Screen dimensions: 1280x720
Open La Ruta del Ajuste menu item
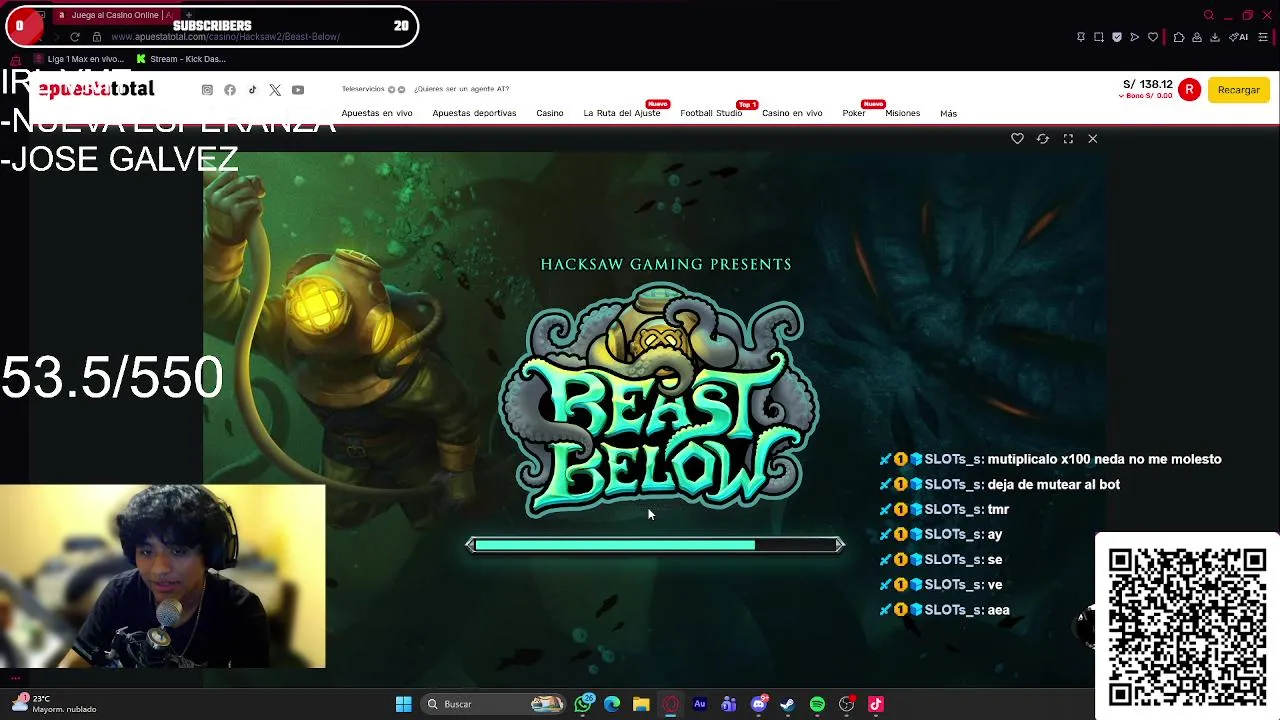tap(622, 113)
